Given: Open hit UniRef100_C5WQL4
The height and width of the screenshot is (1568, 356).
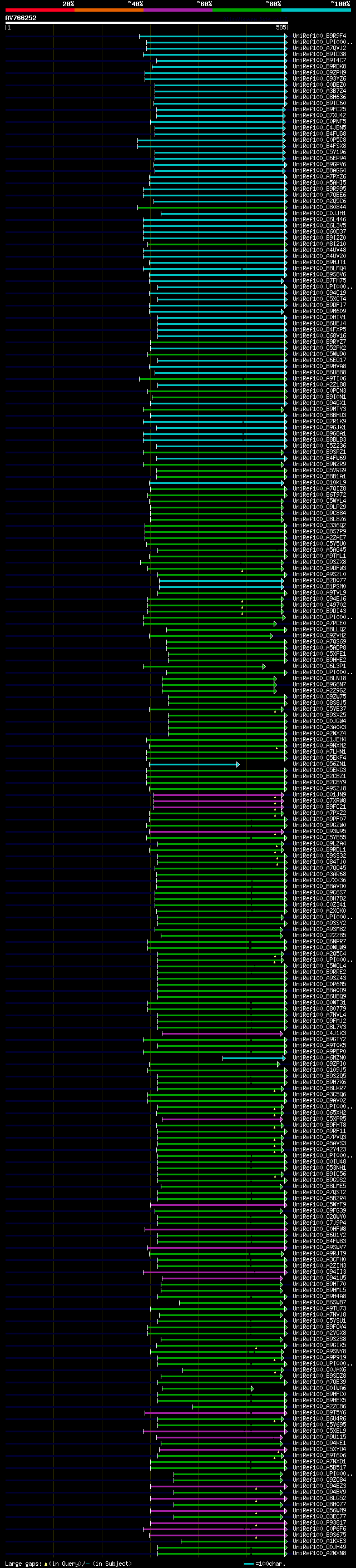Looking at the screenshot, I should click(x=319, y=966).
